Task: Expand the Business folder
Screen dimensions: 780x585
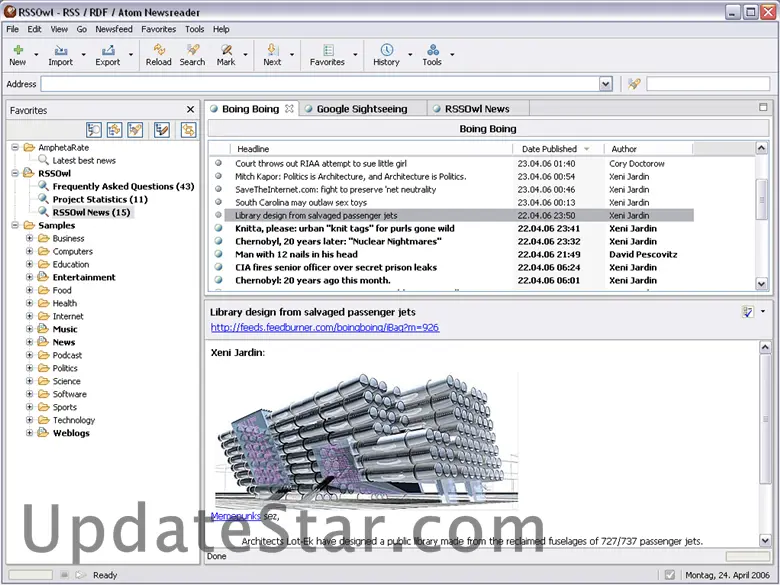Action: [29, 238]
